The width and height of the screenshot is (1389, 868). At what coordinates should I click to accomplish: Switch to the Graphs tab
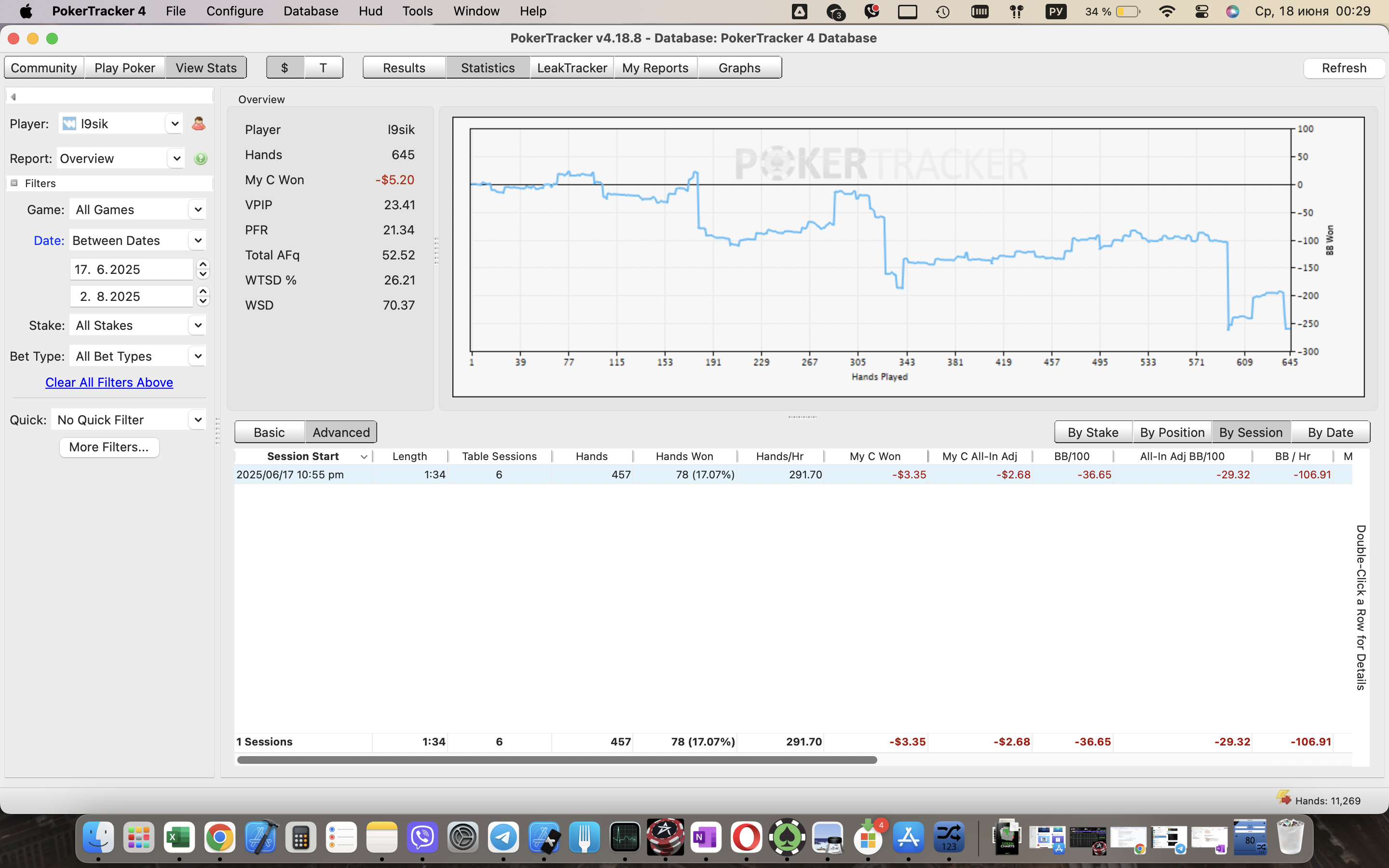pos(739,68)
